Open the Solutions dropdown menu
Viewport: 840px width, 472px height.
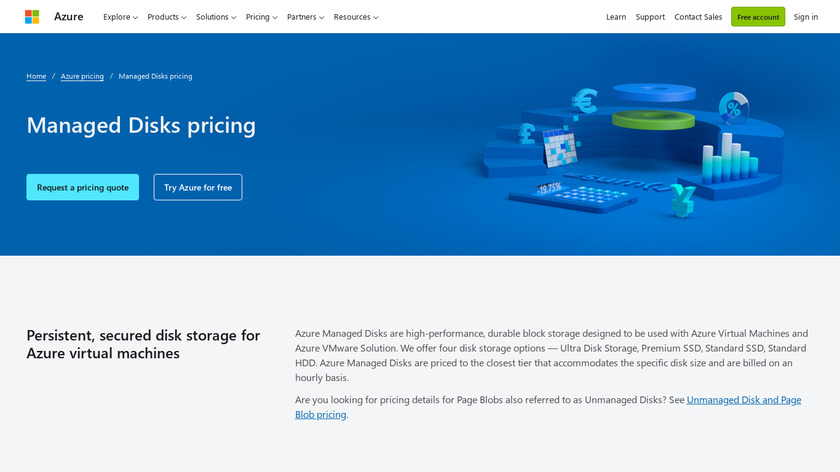coord(216,17)
